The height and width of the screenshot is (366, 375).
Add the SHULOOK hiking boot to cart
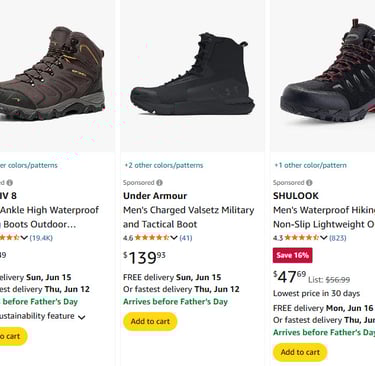pyautogui.click(x=300, y=352)
